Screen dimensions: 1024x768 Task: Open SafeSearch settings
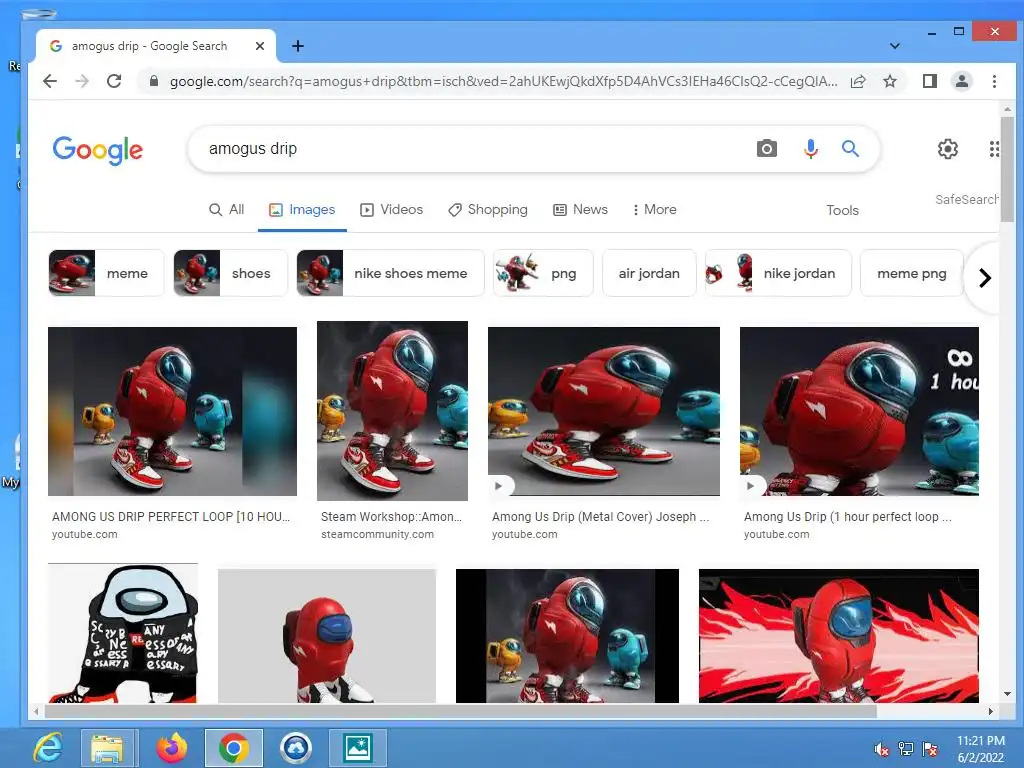[967, 199]
